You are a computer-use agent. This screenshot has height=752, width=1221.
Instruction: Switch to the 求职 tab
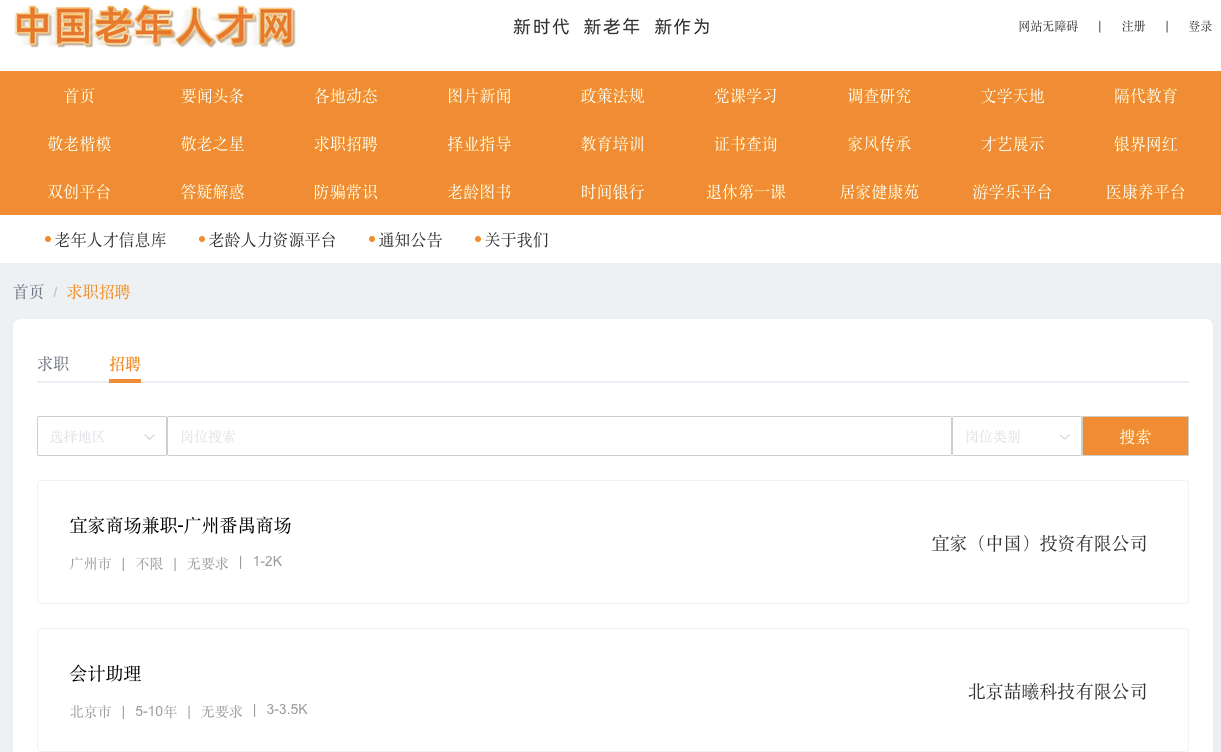pos(54,364)
